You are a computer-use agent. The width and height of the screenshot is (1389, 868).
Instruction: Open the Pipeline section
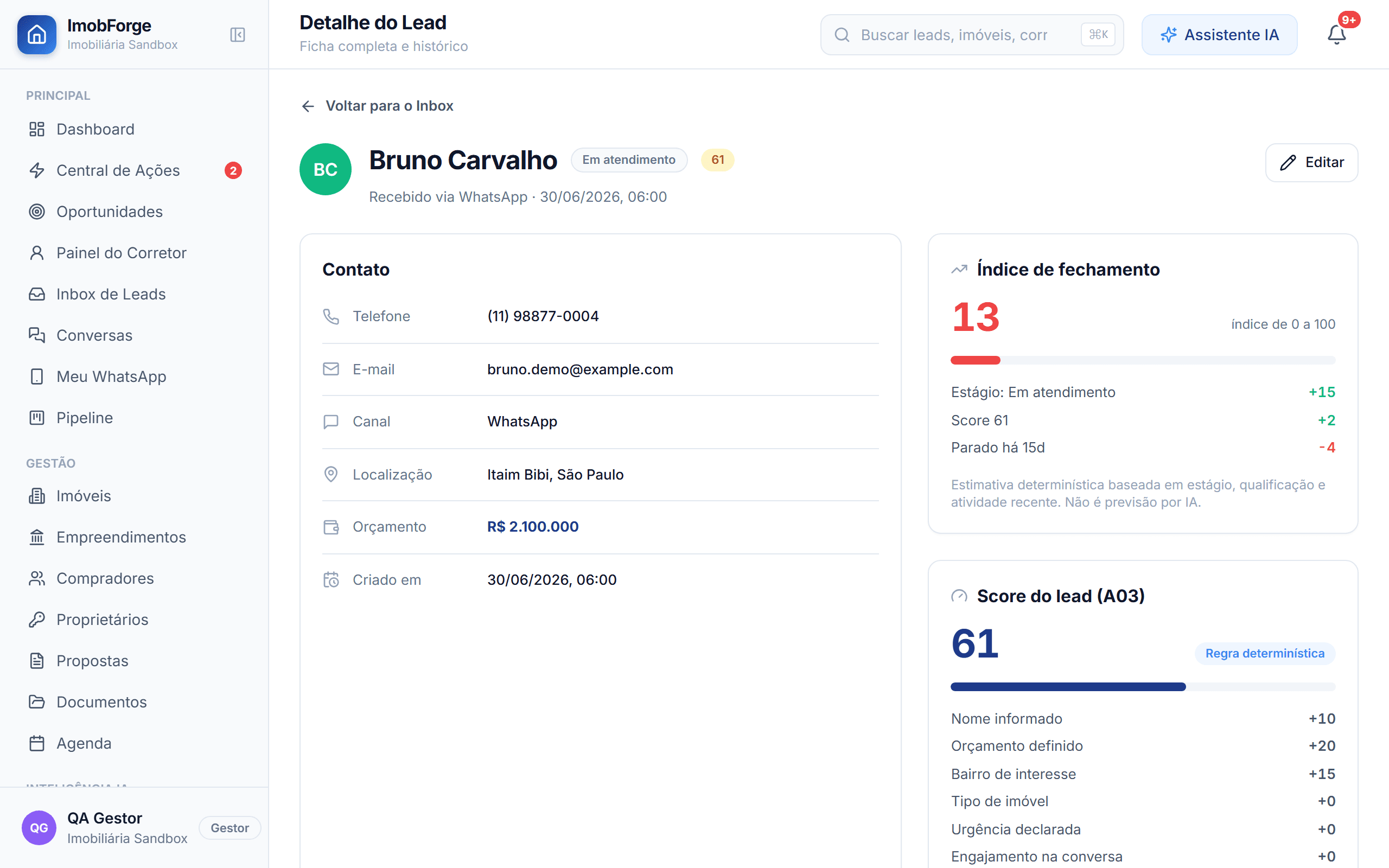click(135, 418)
